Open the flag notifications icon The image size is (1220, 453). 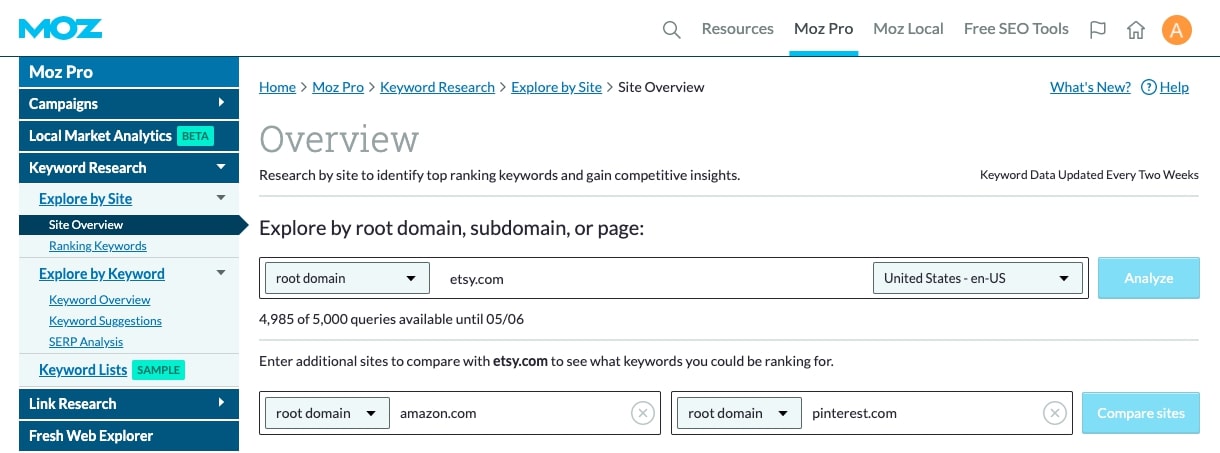1098,29
